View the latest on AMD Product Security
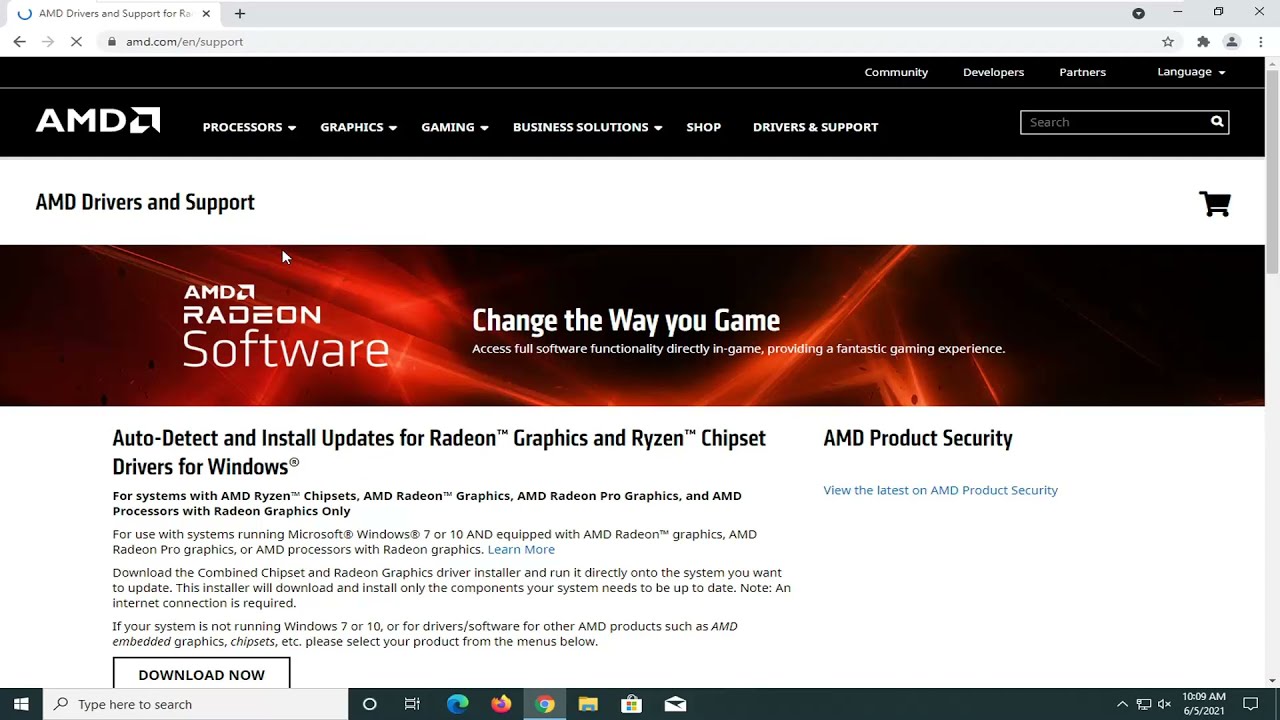Image resolution: width=1280 pixels, height=720 pixels. (940, 490)
